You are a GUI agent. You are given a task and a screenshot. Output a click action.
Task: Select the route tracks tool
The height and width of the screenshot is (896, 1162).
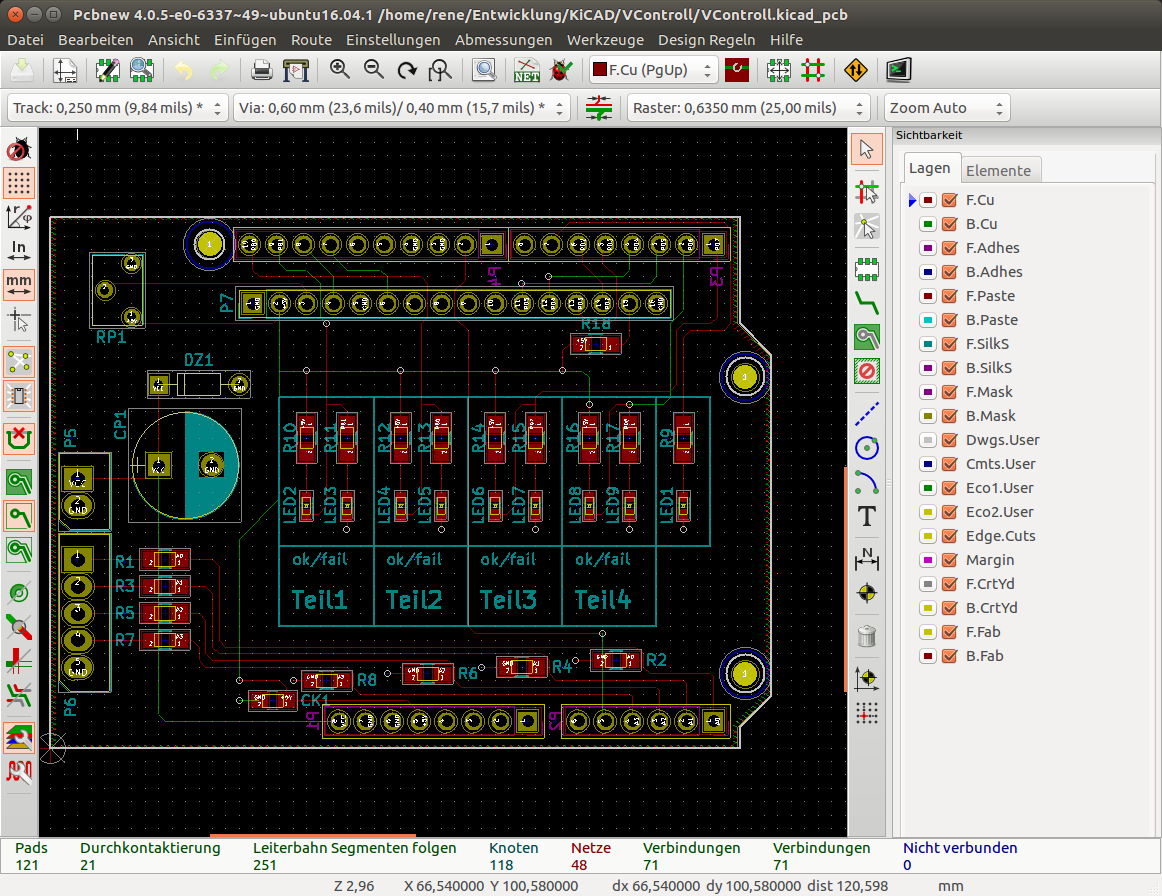click(867, 302)
